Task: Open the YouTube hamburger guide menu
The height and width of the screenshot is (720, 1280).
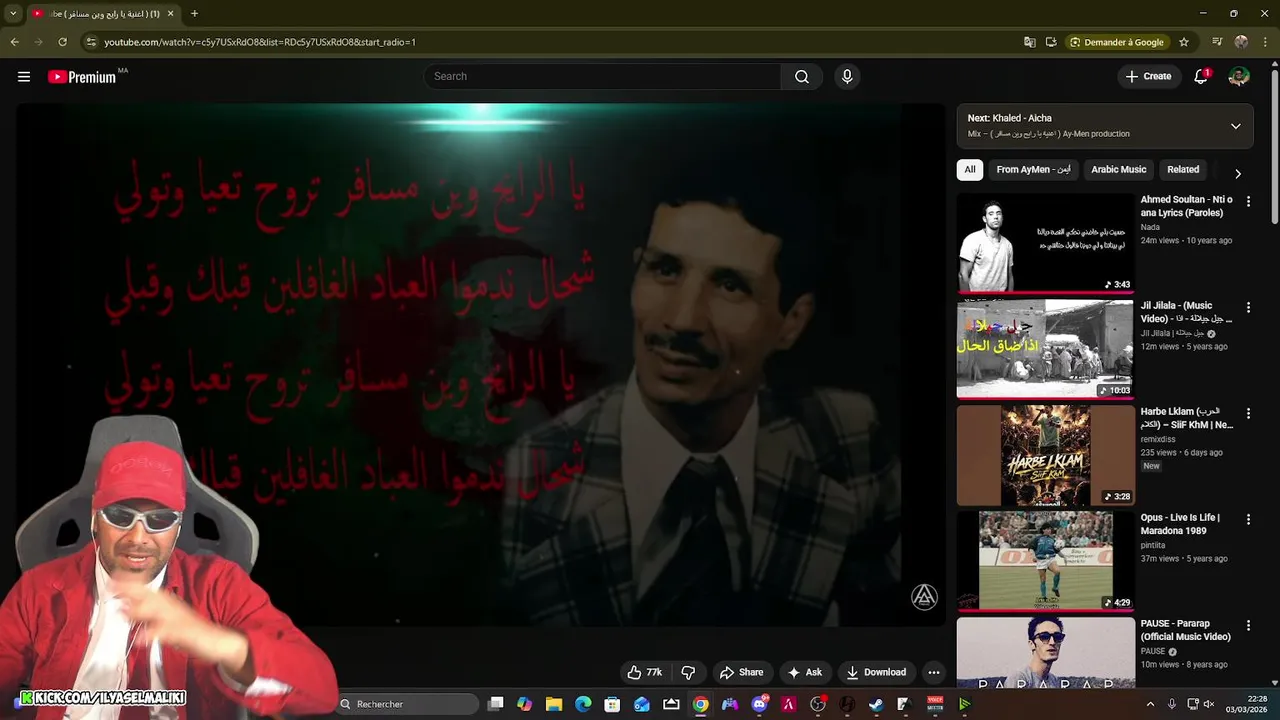Action: [x=24, y=77]
